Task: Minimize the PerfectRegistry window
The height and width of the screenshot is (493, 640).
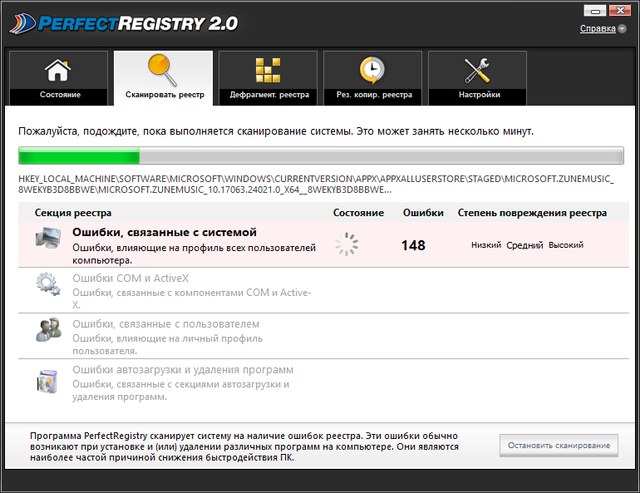Action: coord(597,9)
